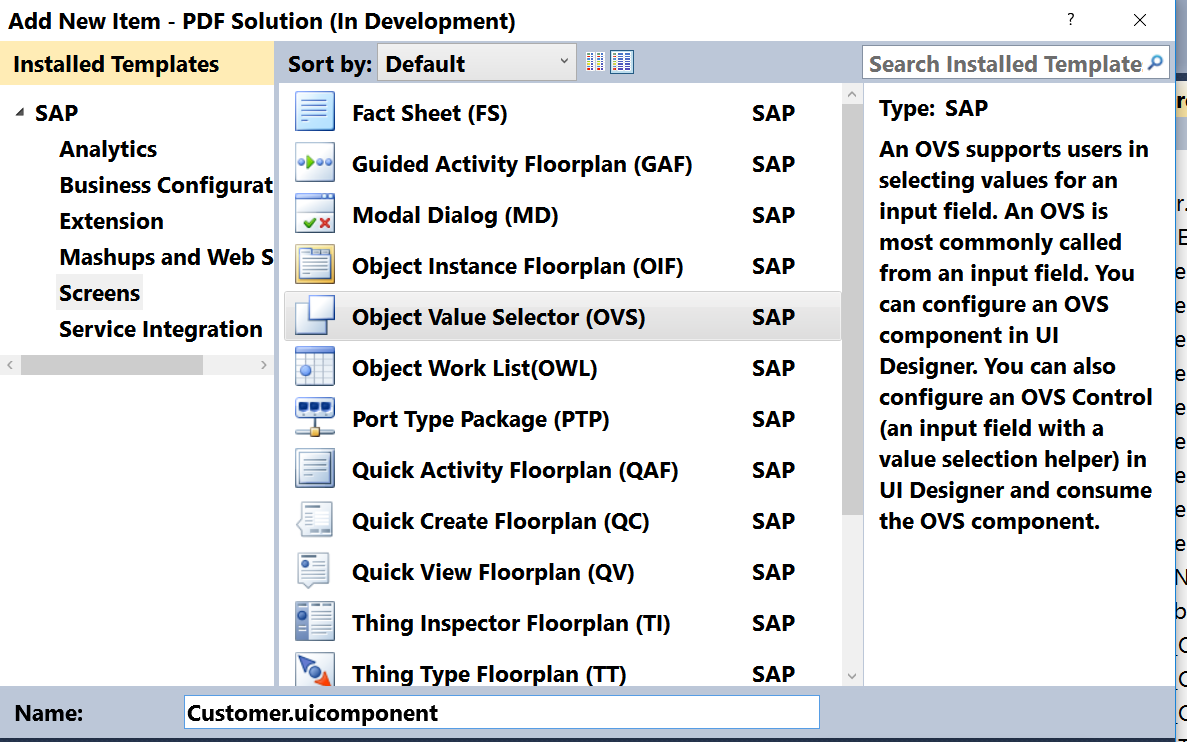Click the Quick Create Floorplan icon

(314, 520)
